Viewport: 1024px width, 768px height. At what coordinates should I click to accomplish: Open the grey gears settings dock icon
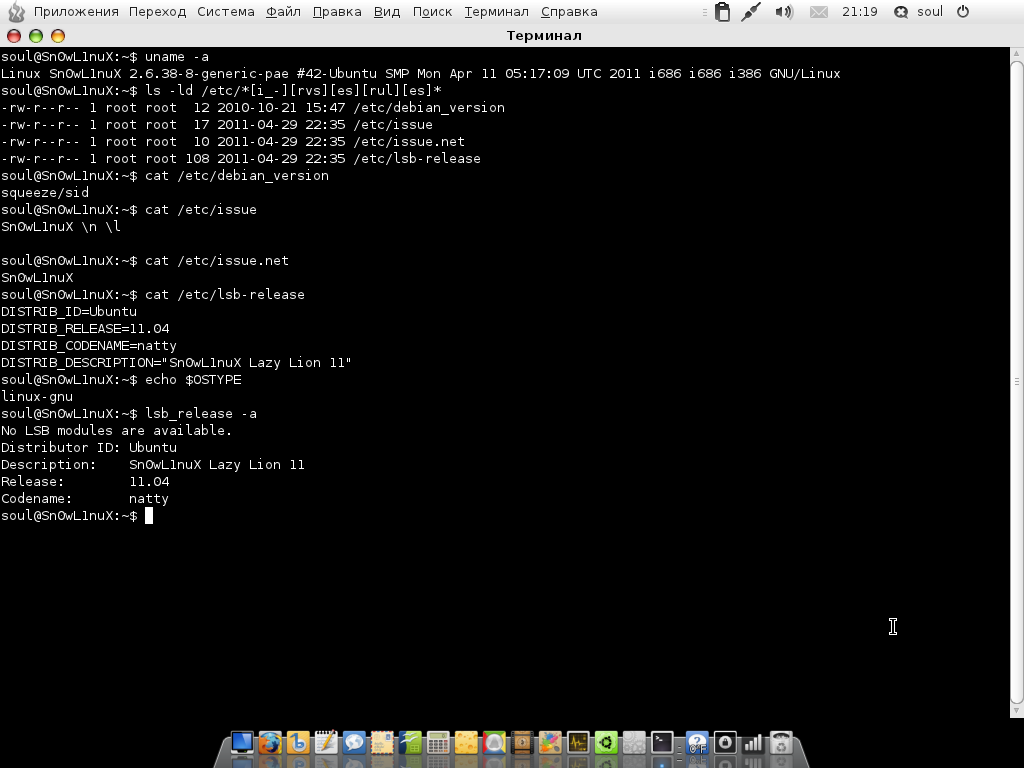pyautogui.click(x=635, y=743)
